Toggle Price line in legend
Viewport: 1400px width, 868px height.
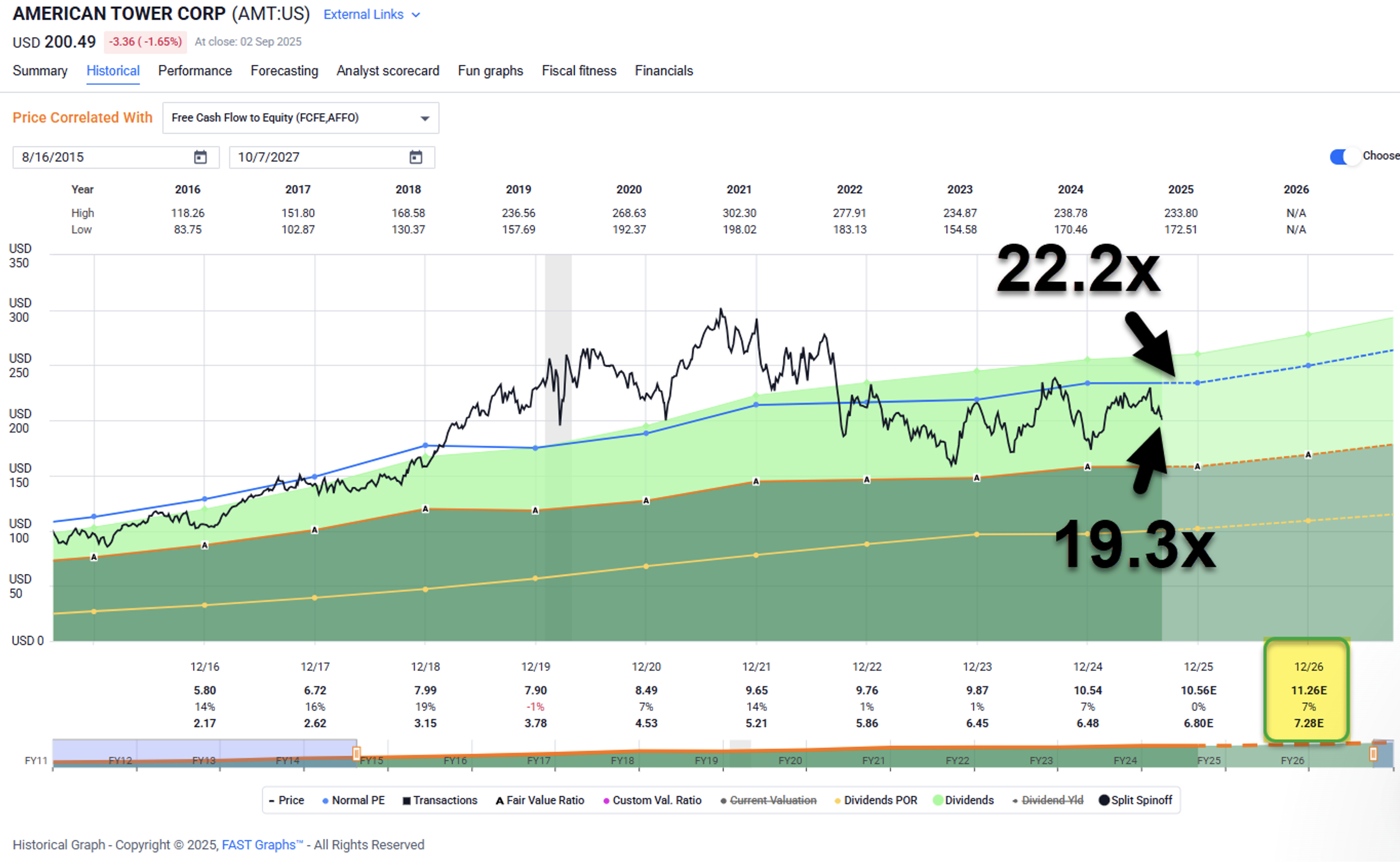pos(287,800)
